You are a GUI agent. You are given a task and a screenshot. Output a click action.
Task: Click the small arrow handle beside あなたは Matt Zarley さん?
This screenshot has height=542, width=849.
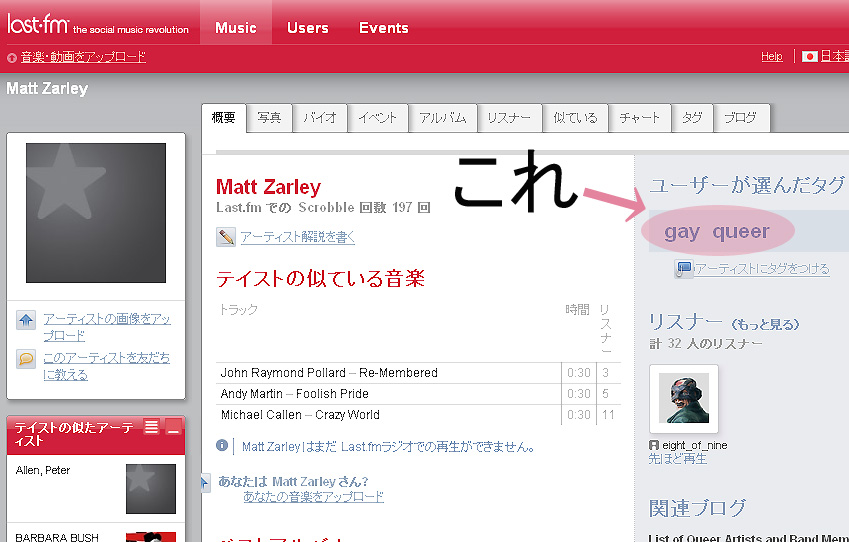[205, 482]
